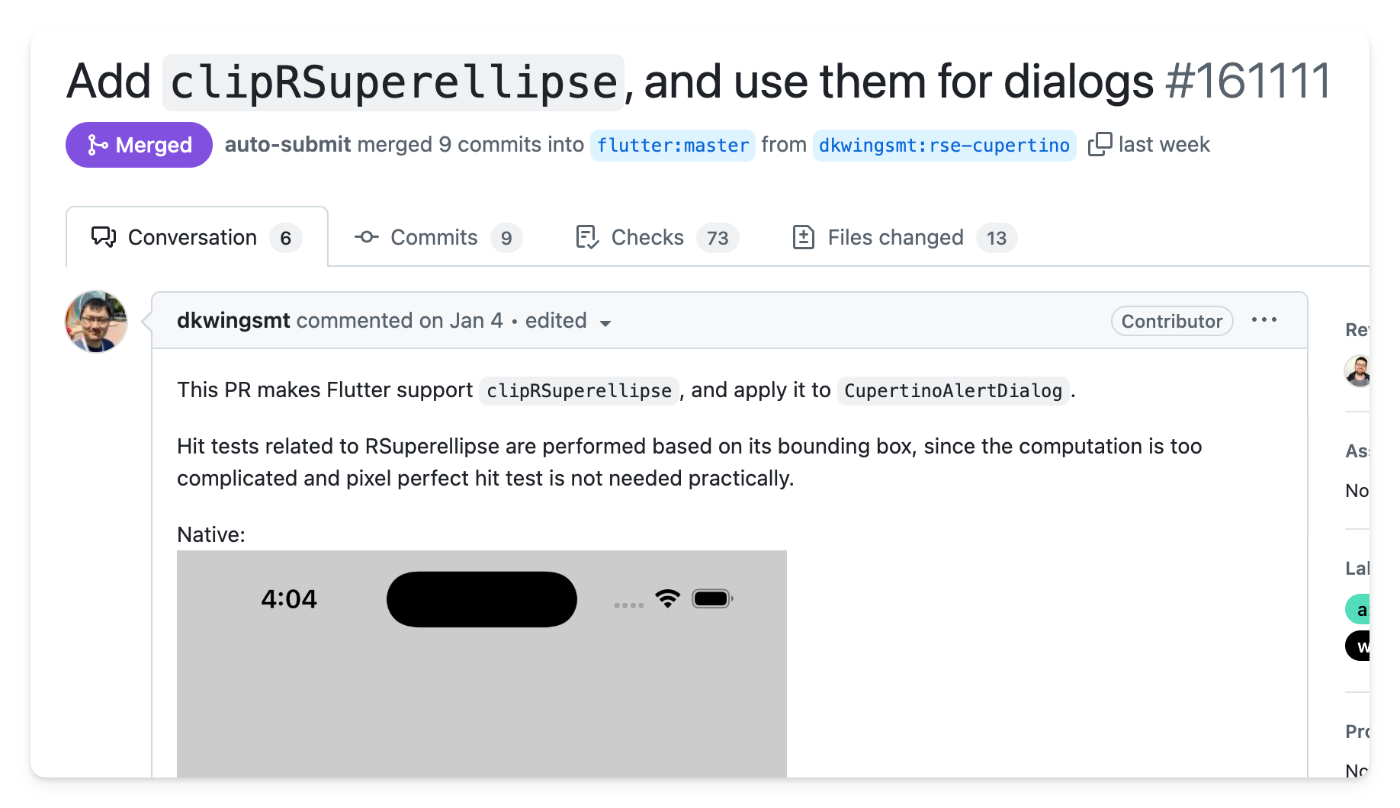Click dkwingsmt's profile avatar
Image resolution: width=1400 pixels, height=808 pixels.
[96, 321]
